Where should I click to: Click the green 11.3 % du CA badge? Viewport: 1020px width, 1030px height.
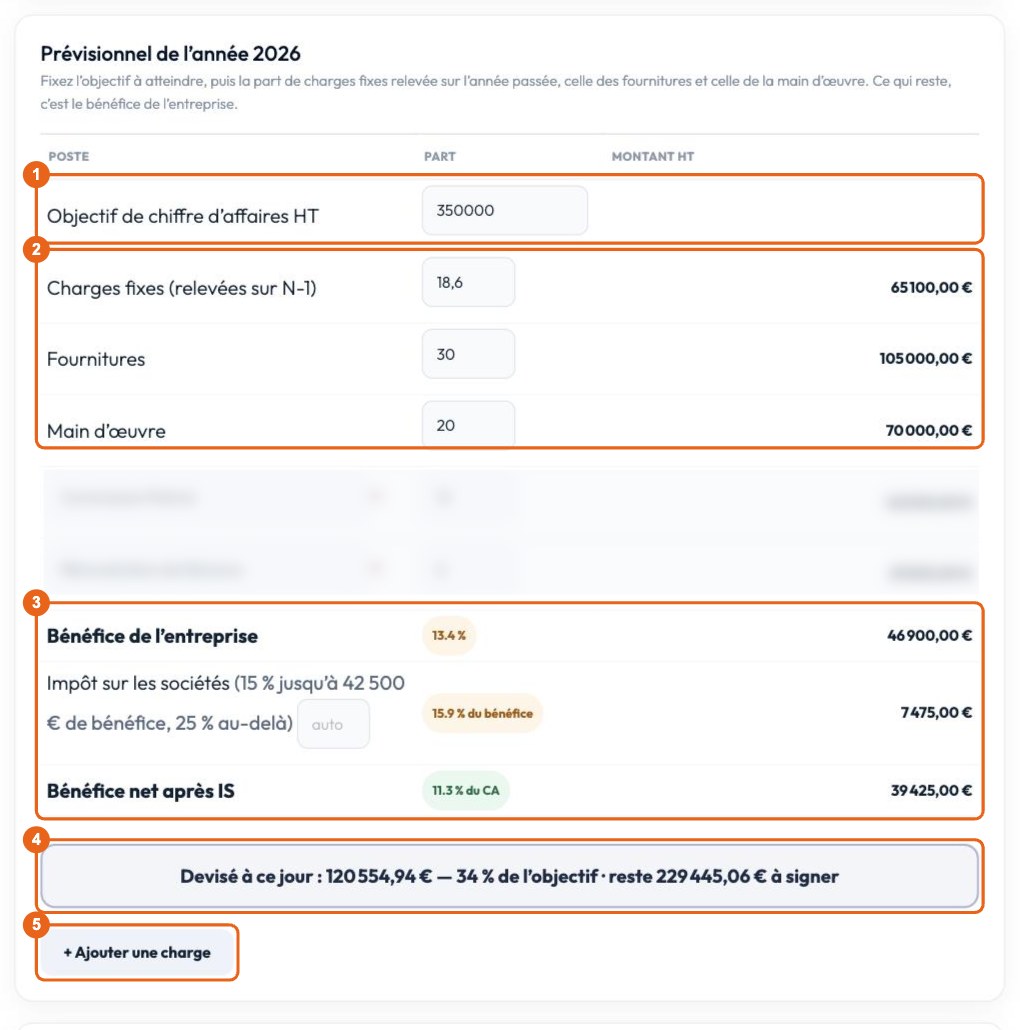pyautogui.click(x=466, y=790)
